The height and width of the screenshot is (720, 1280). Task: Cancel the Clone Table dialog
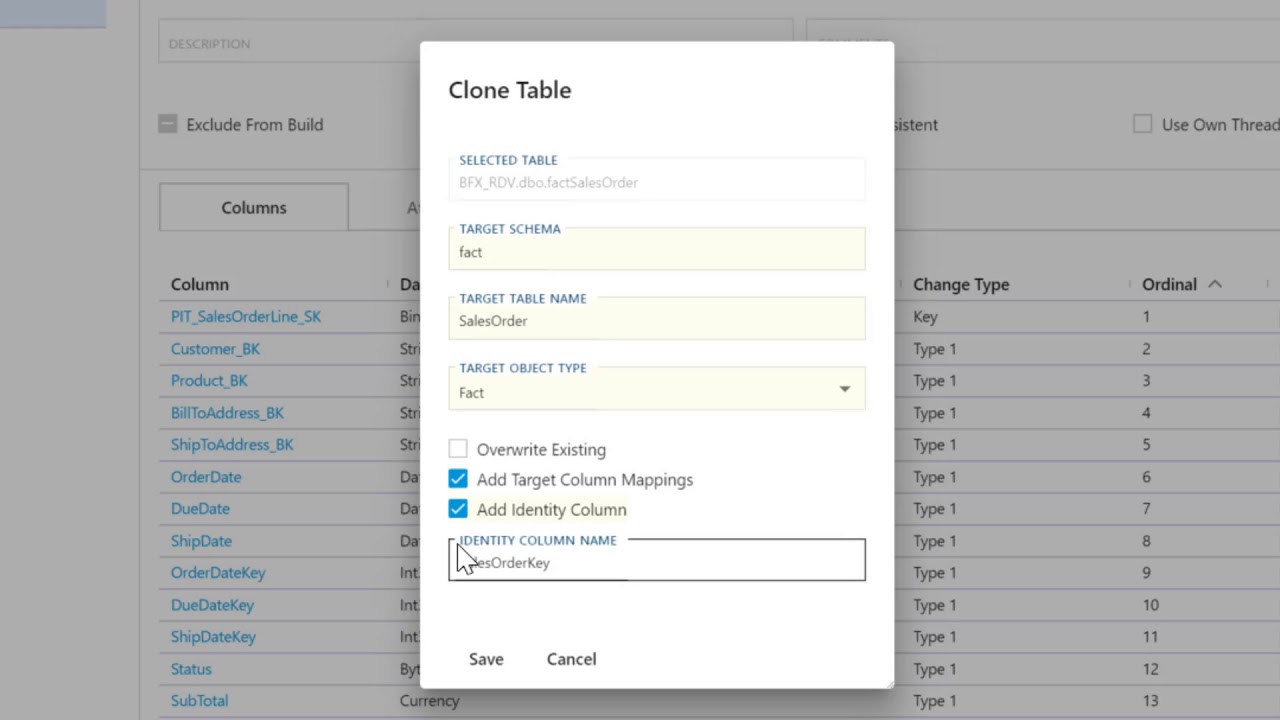[x=571, y=659]
